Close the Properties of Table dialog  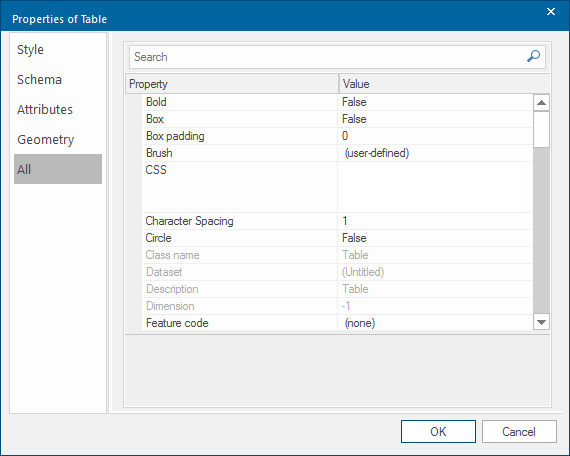(x=551, y=12)
